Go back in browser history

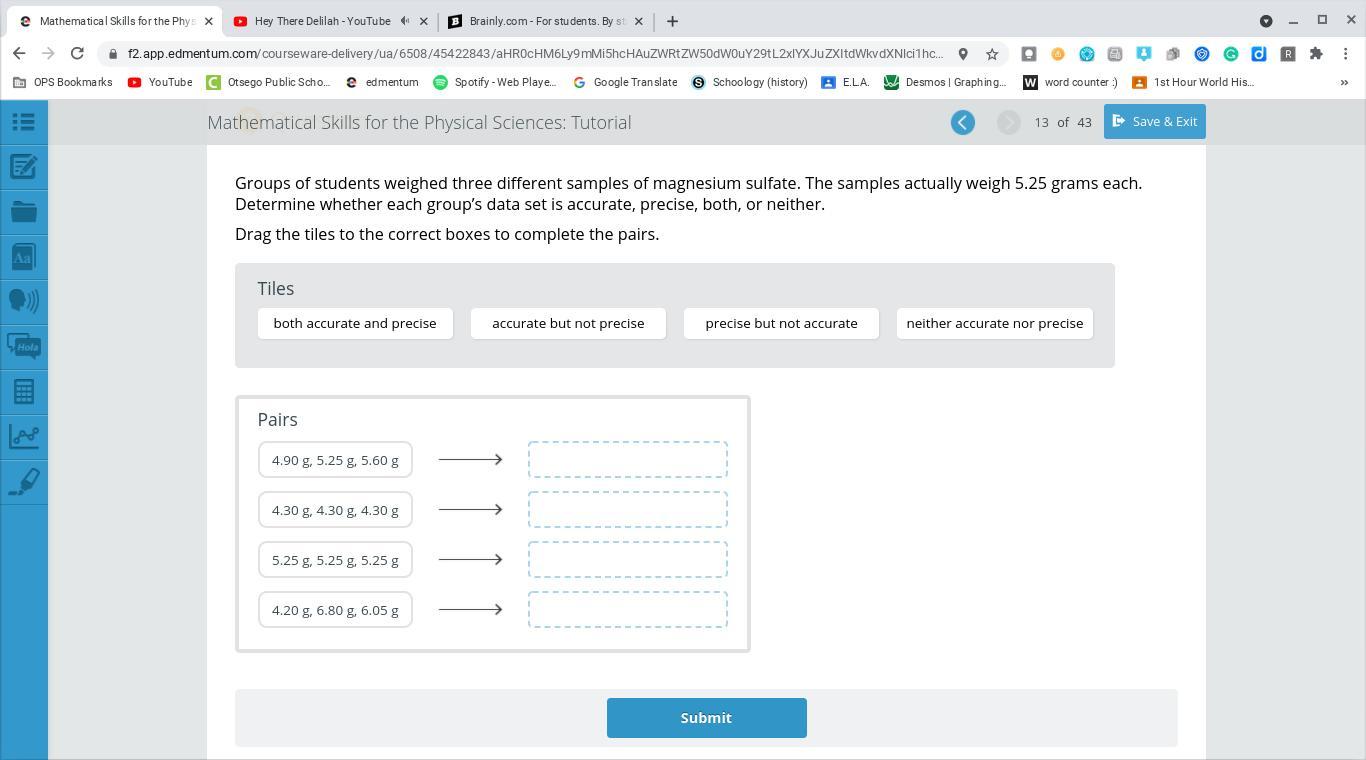19,53
